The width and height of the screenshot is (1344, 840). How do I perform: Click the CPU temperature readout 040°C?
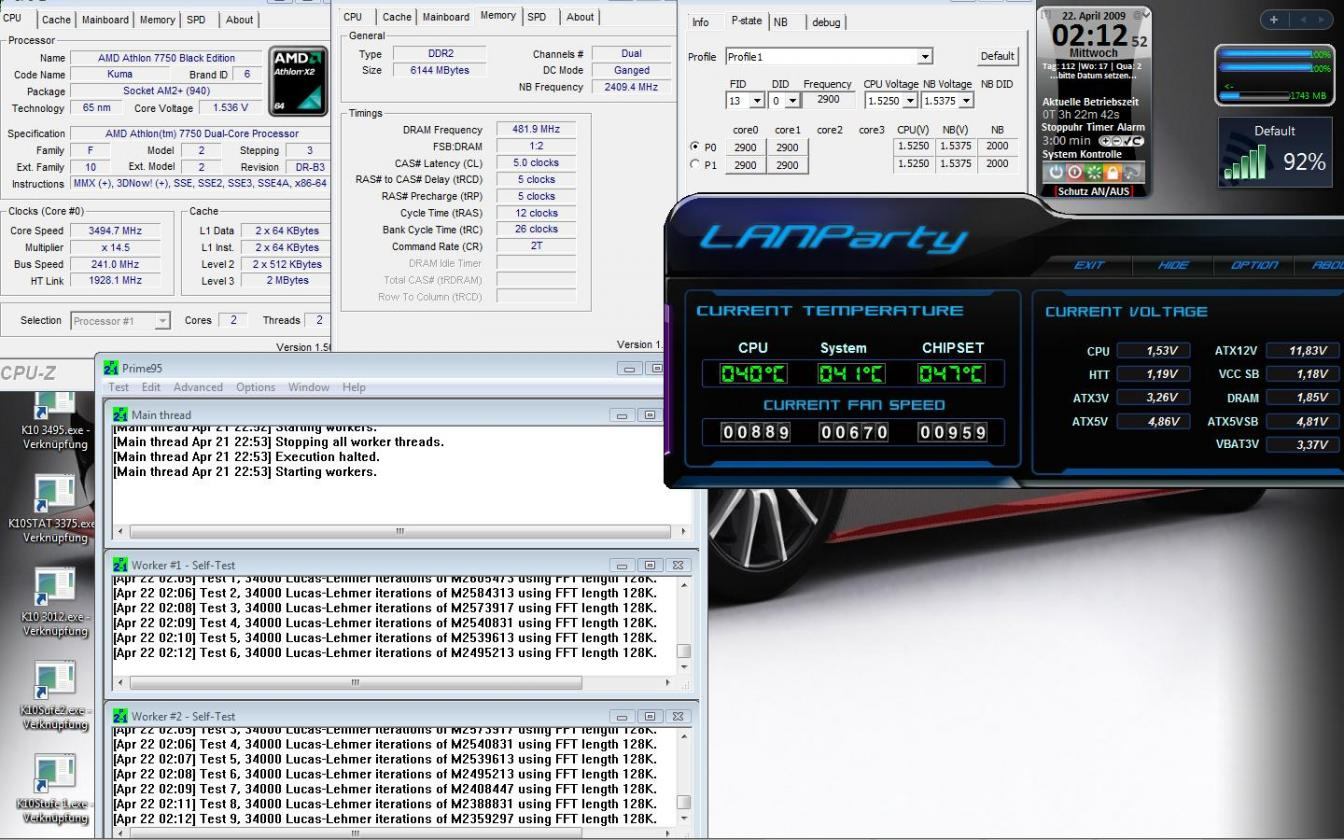753,374
